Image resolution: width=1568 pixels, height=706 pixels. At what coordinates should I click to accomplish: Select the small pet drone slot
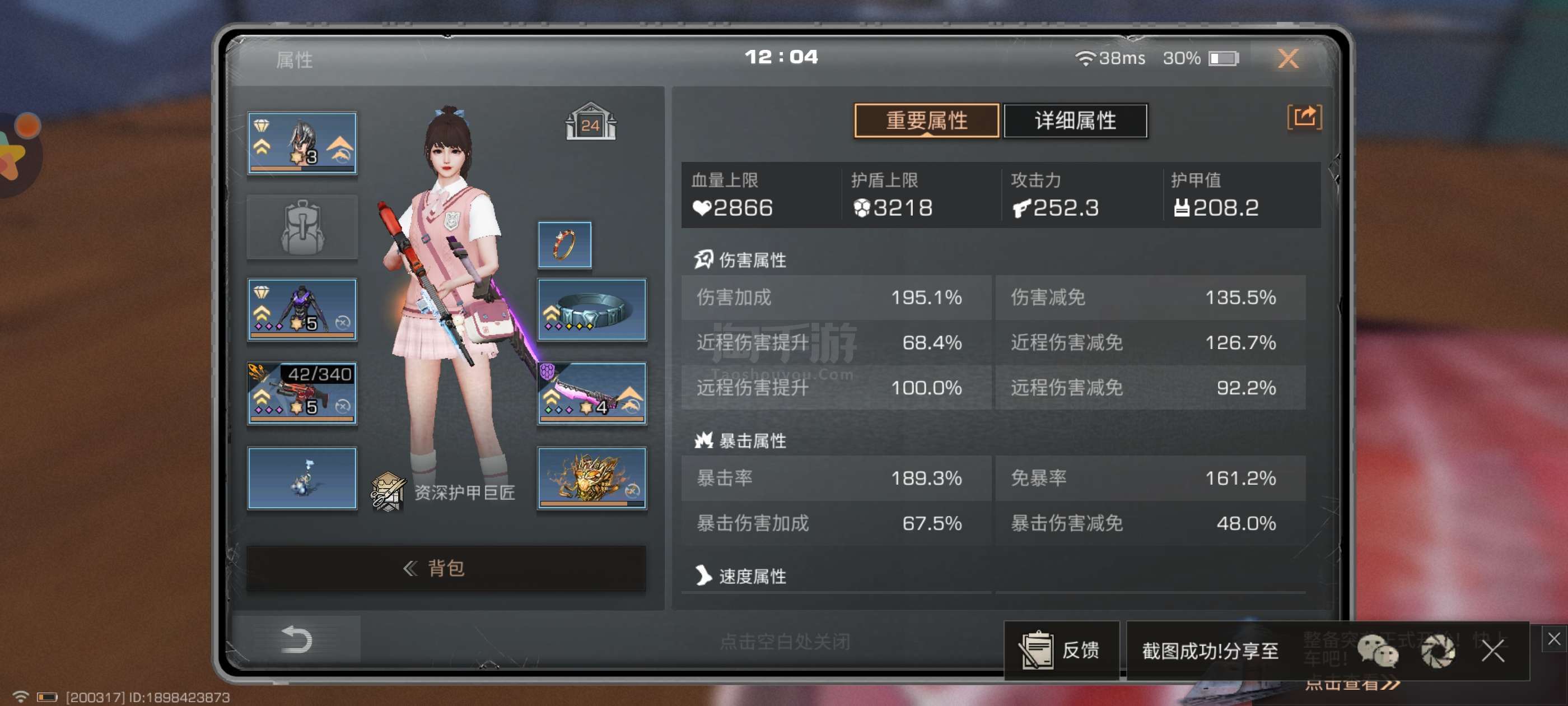302,478
